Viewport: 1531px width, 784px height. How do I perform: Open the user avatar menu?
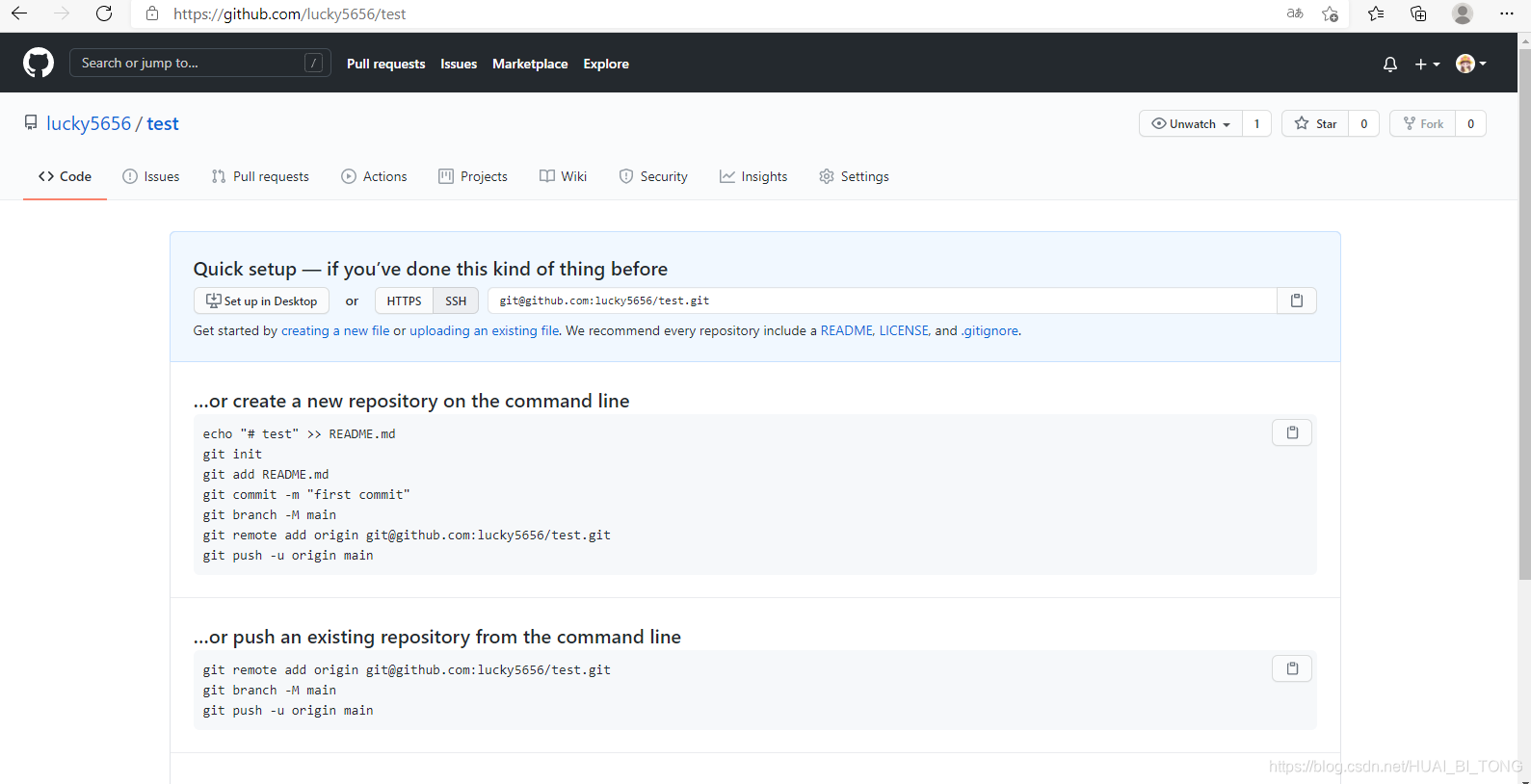1471,64
